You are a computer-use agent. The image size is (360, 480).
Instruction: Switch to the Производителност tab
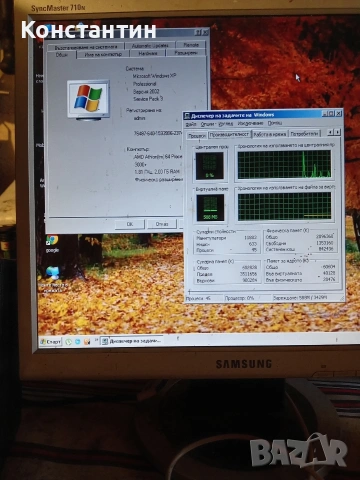point(229,134)
